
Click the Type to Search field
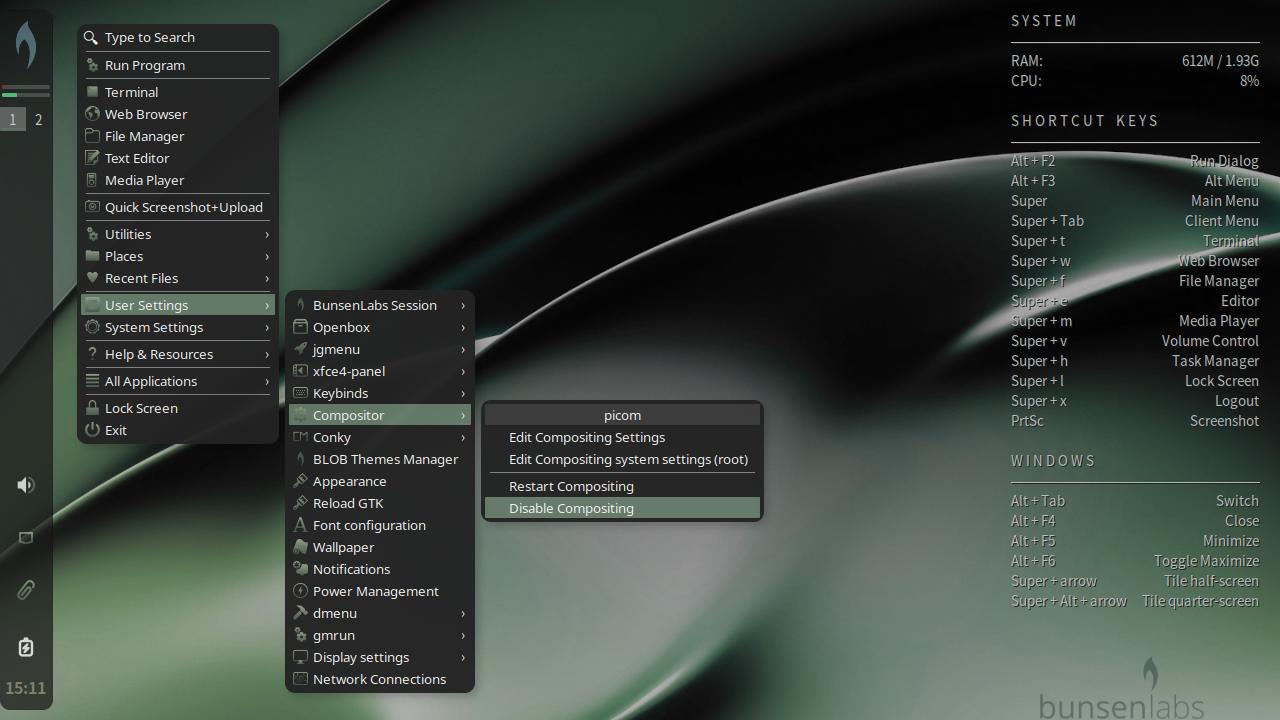tap(150, 37)
